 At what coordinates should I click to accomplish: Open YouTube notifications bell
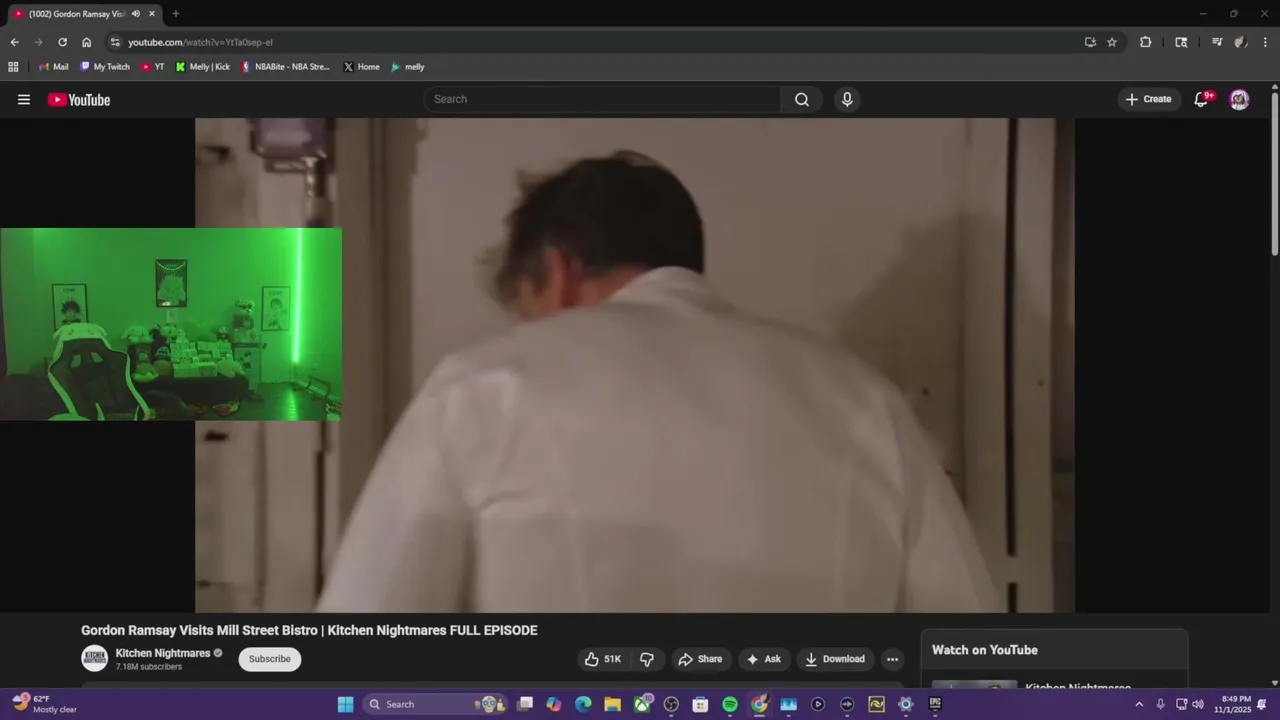[1202, 99]
